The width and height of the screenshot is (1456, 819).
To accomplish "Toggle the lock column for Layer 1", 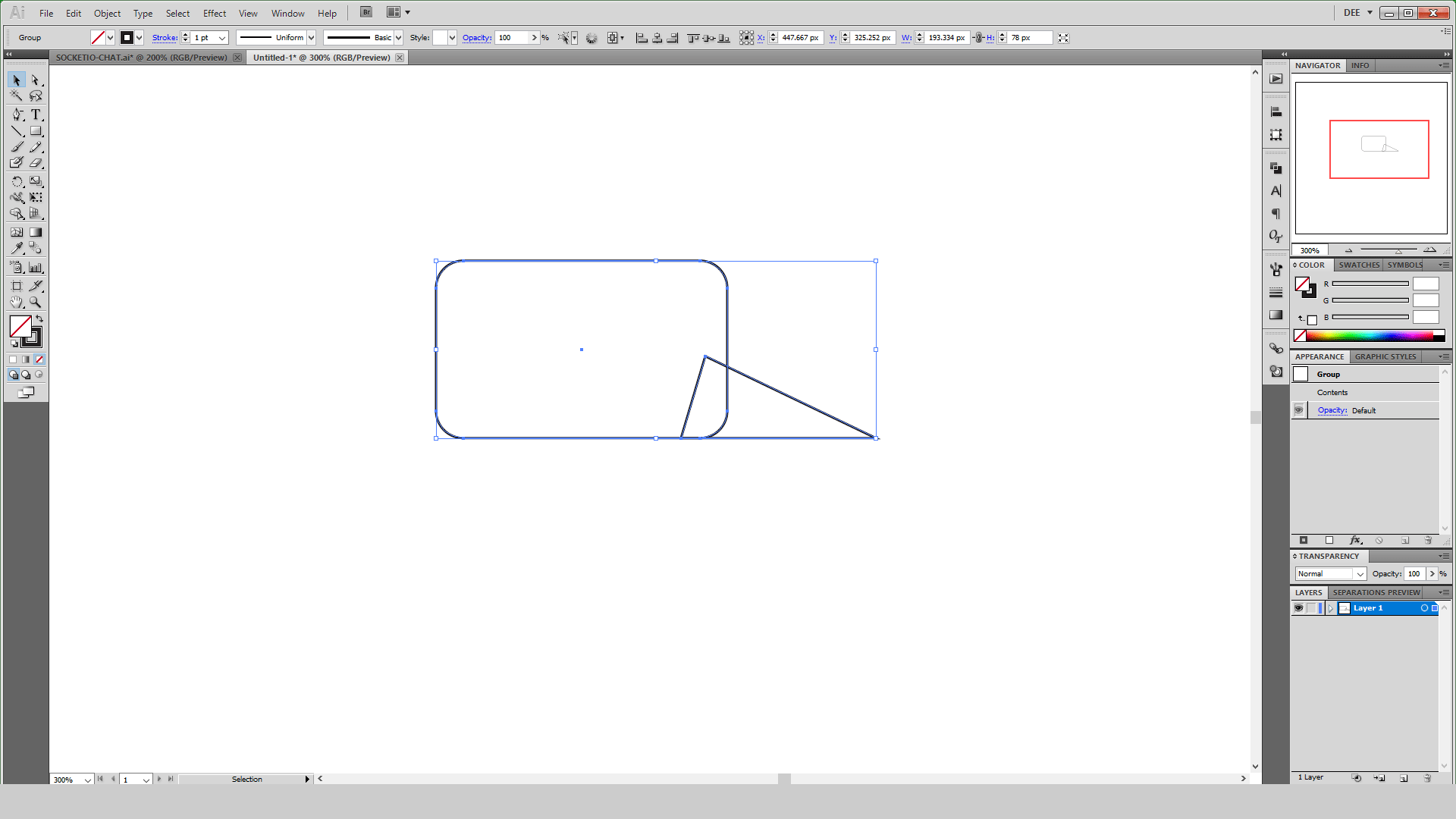I will [x=1311, y=608].
